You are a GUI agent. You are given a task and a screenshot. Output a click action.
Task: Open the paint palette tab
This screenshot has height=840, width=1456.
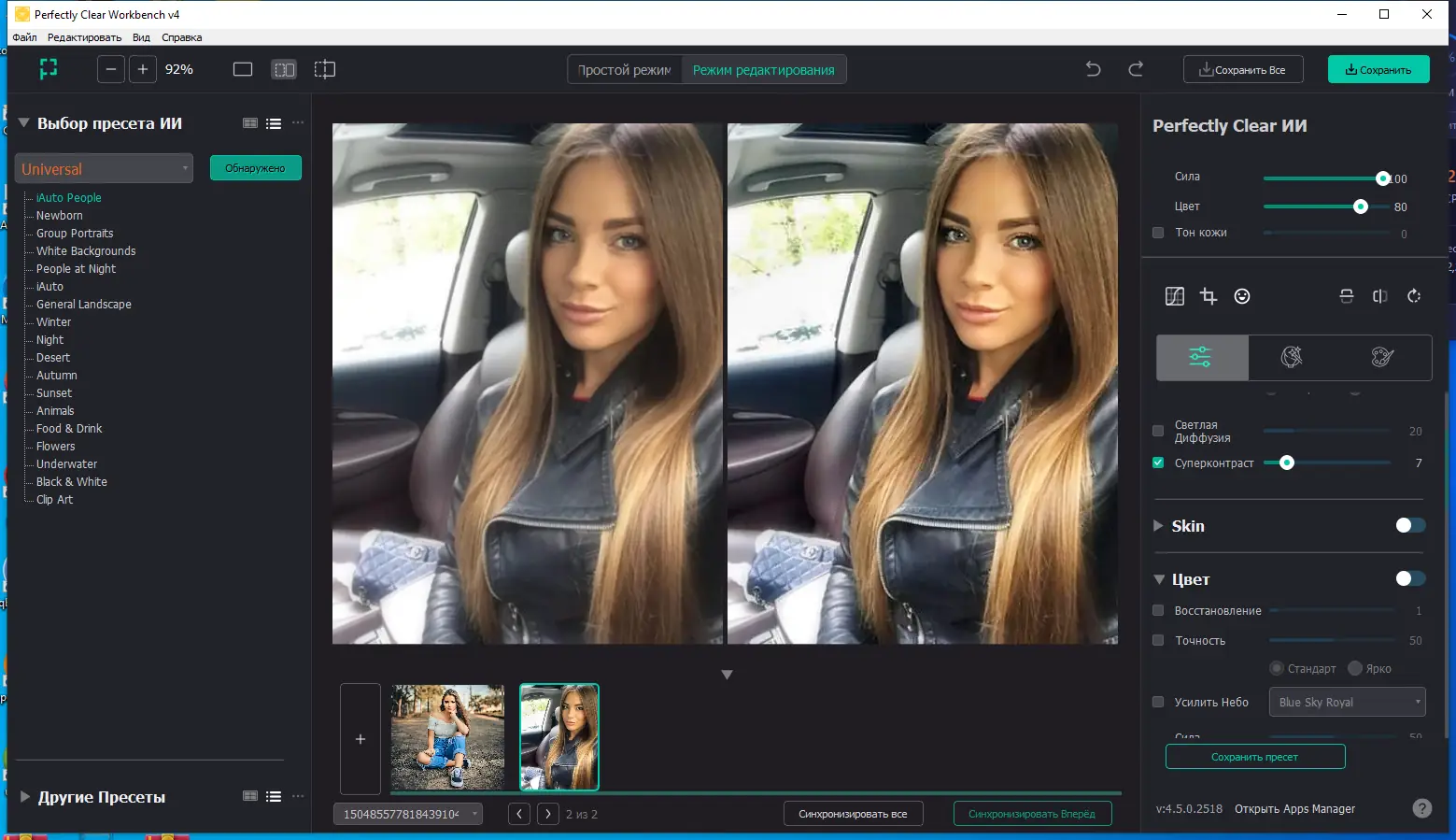(1382, 357)
